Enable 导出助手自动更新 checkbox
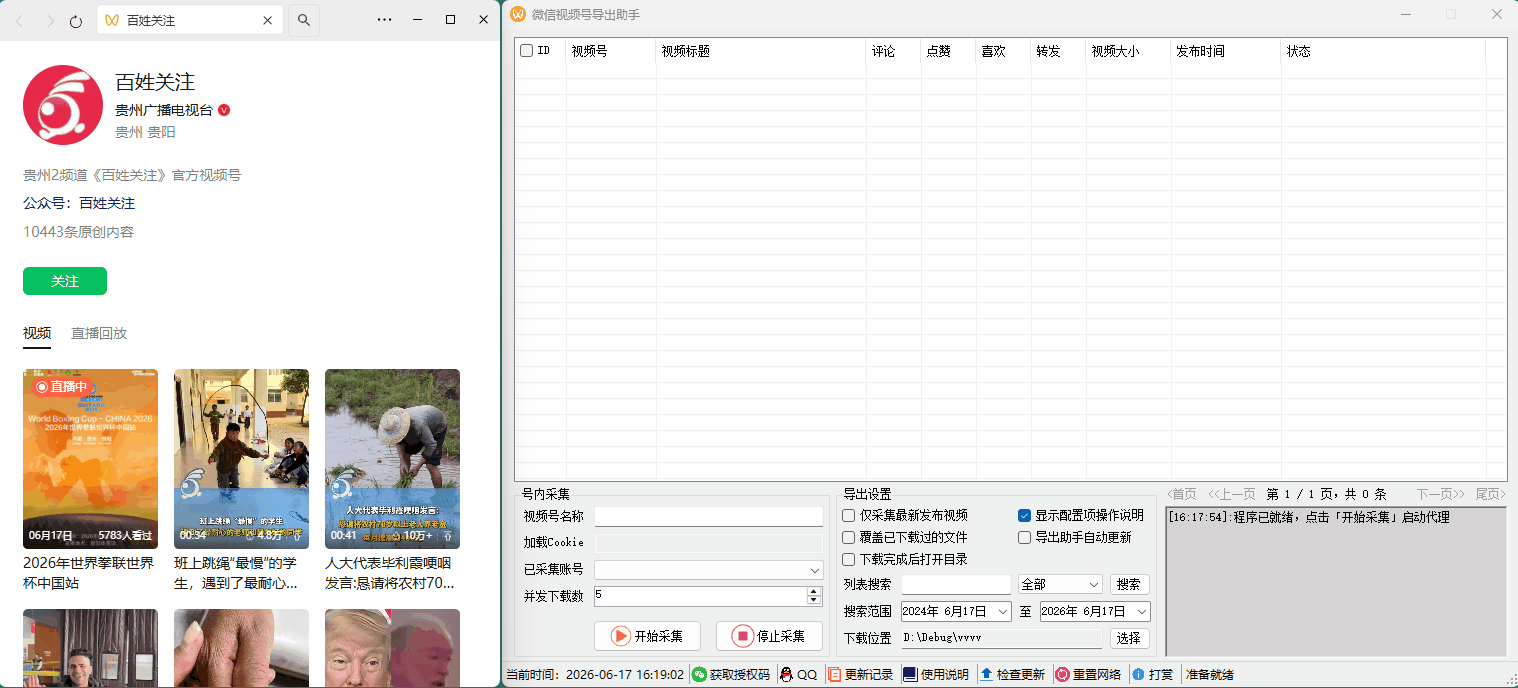The width and height of the screenshot is (1518, 688). (x=1024, y=537)
